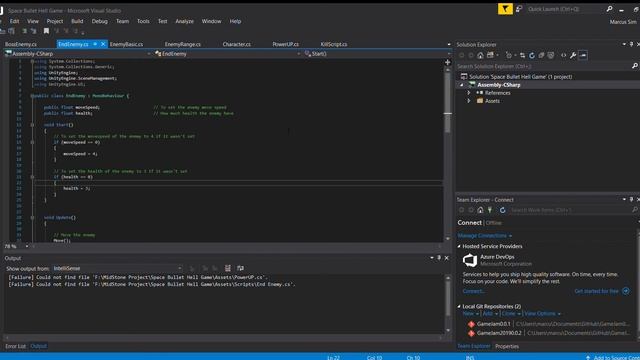Click the View Code icon

563,55
